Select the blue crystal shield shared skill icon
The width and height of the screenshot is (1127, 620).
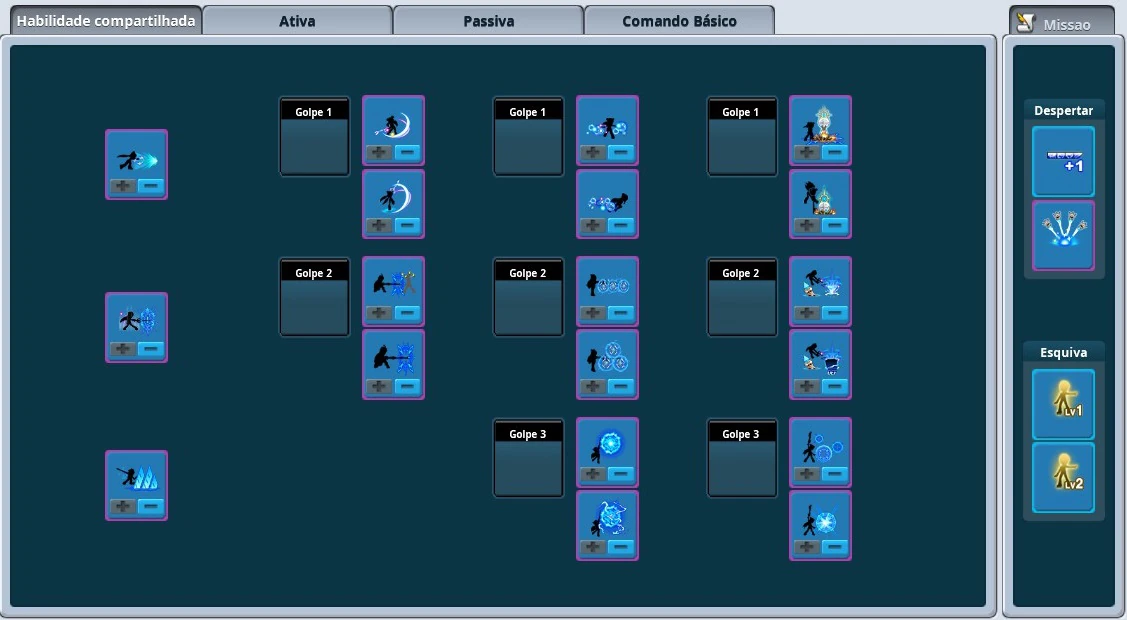point(137,320)
